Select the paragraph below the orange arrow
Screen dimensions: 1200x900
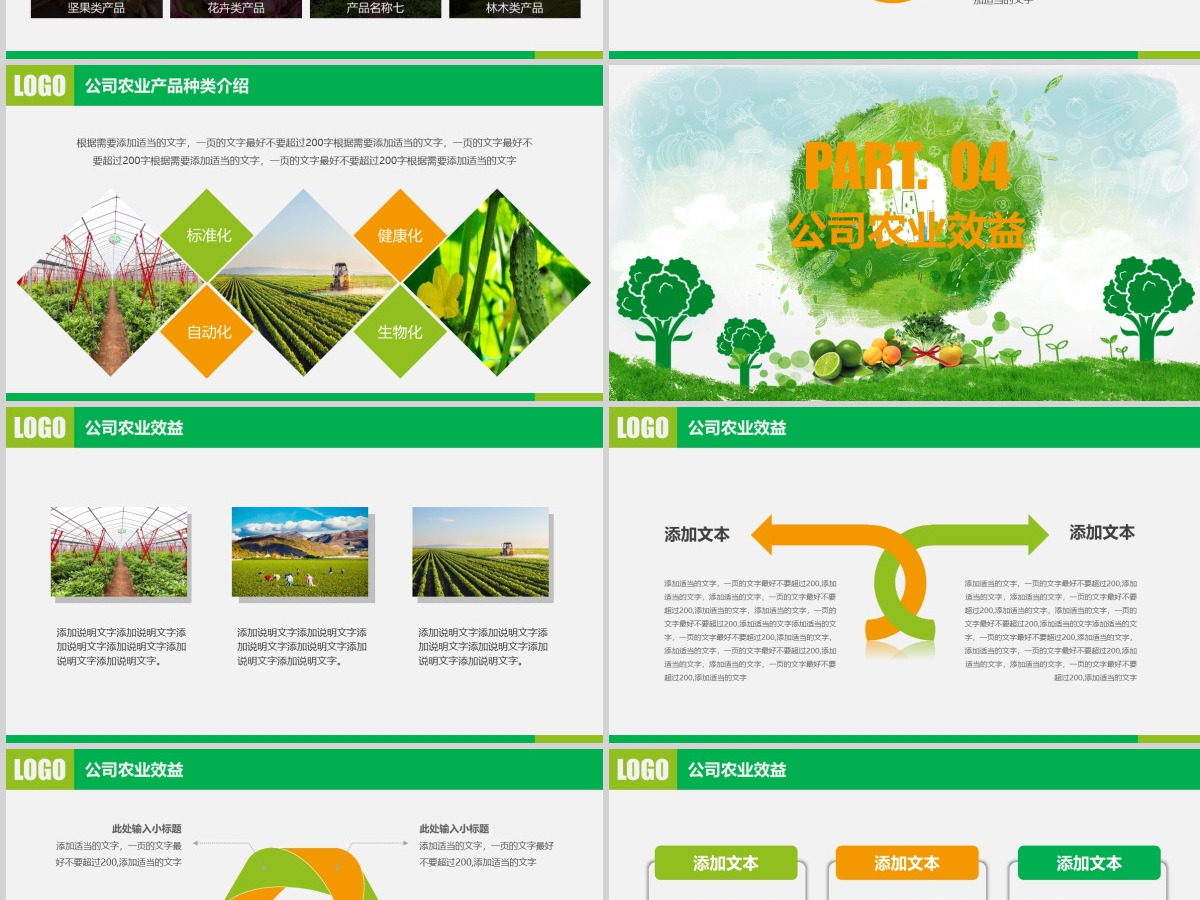pyautogui.click(x=751, y=630)
